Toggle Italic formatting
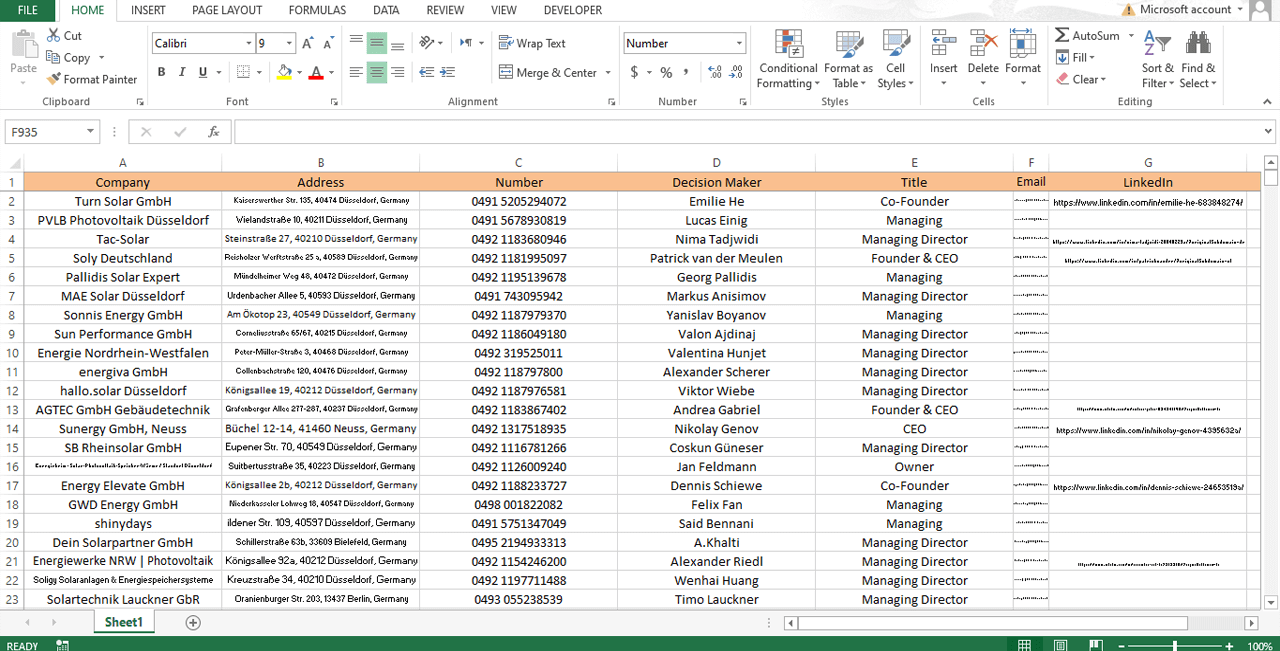The image size is (1280, 651). [182, 72]
